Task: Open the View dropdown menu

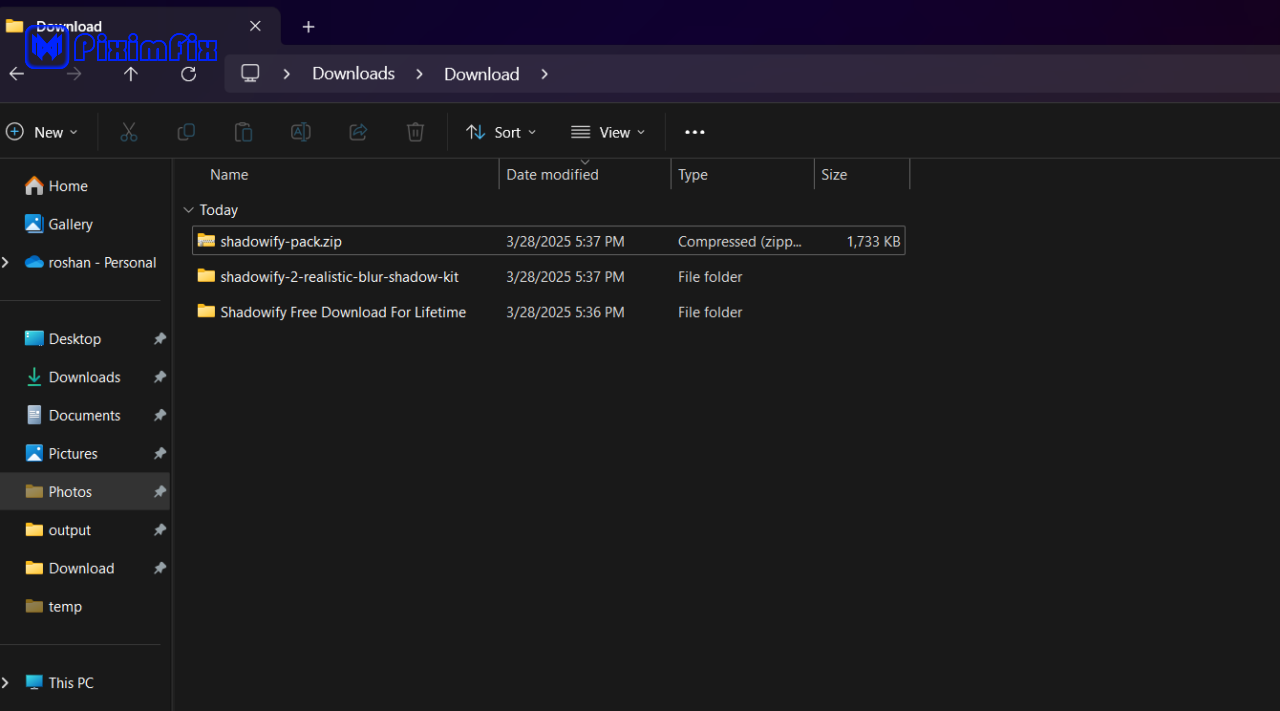Action: pyautogui.click(x=608, y=132)
